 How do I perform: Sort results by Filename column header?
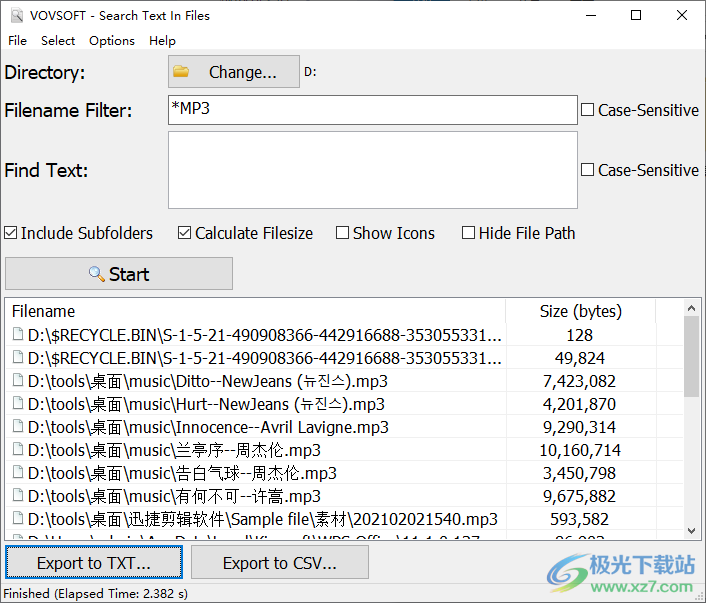[x=255, y=311]
